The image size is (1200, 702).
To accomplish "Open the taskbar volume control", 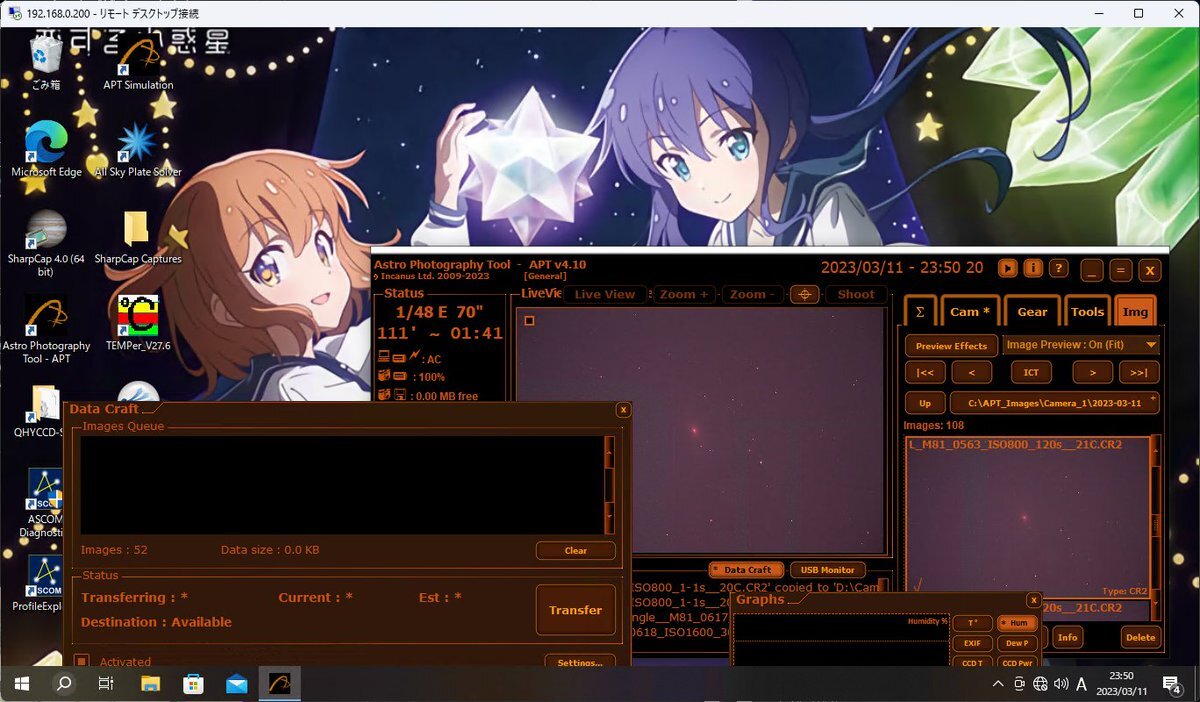I will [1061, 684].
